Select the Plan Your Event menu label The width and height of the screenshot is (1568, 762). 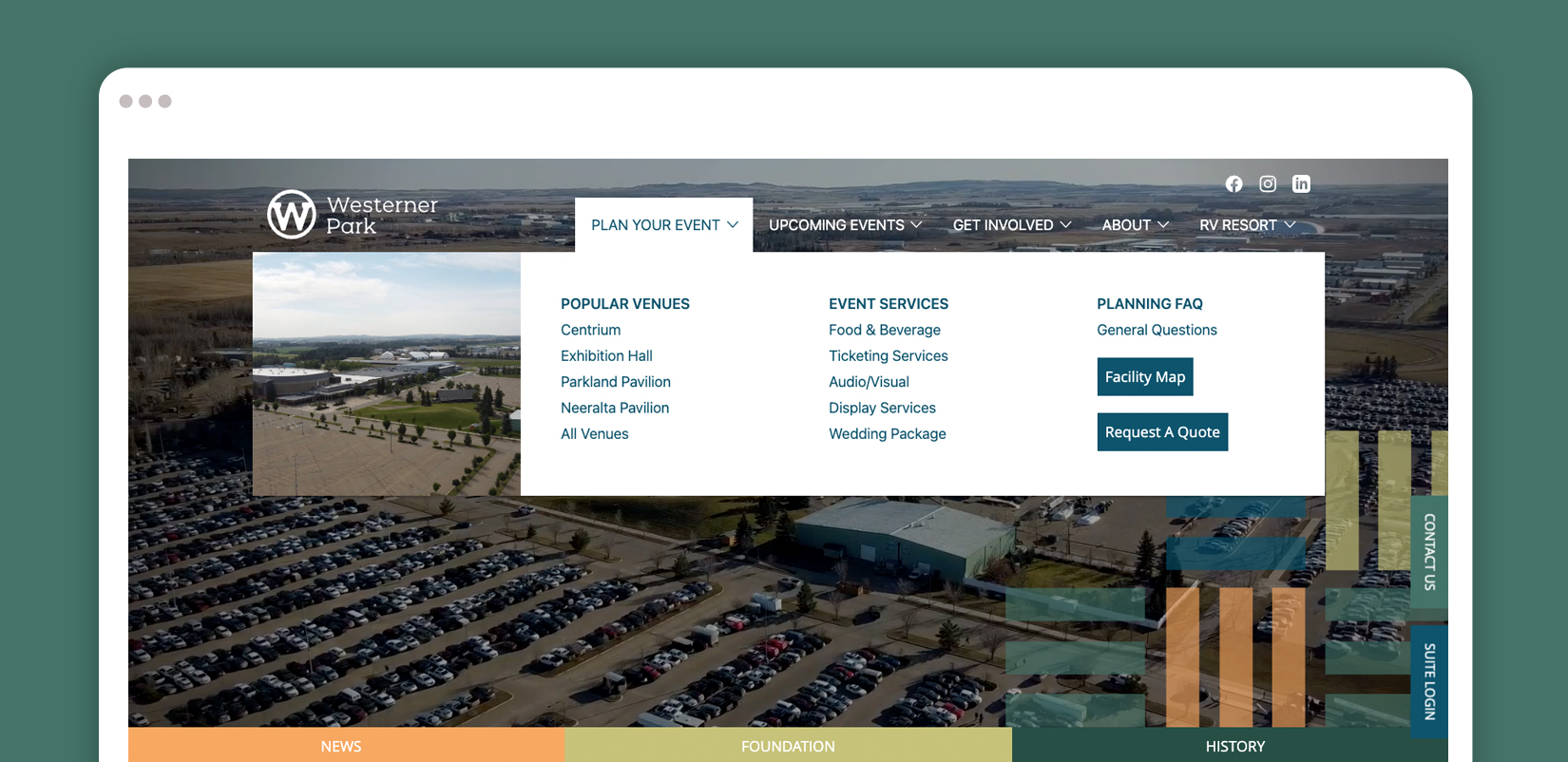656,225
